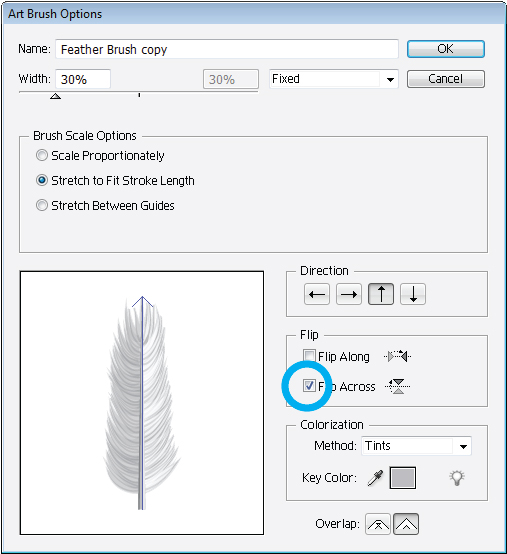The width and height of the screenshot is (507, 554).
Task: Enable the Flip Along checkbox
Action: coord(309,356)
